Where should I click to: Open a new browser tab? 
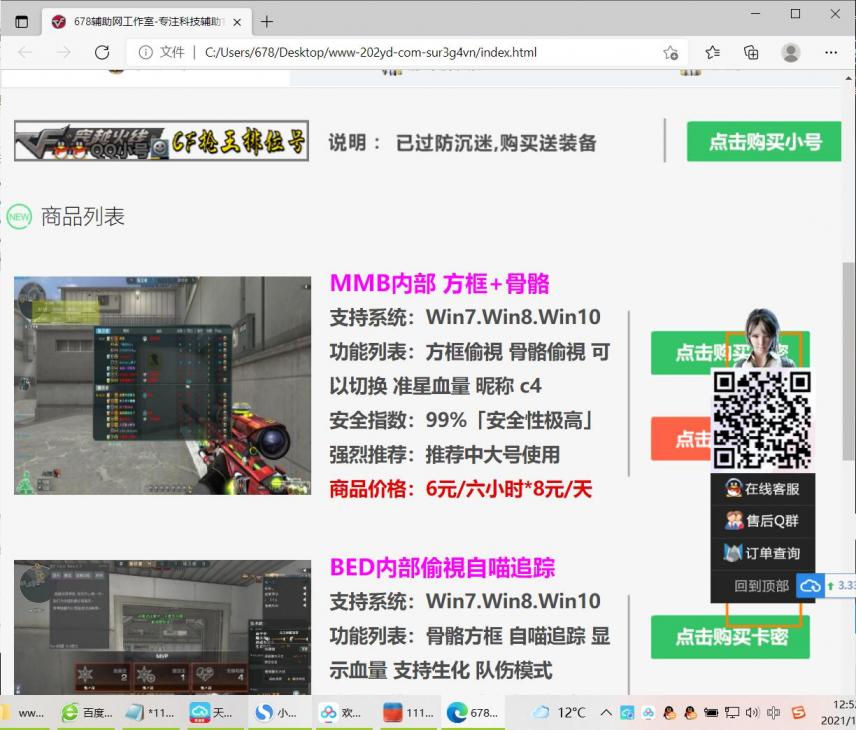click(267, 21)
